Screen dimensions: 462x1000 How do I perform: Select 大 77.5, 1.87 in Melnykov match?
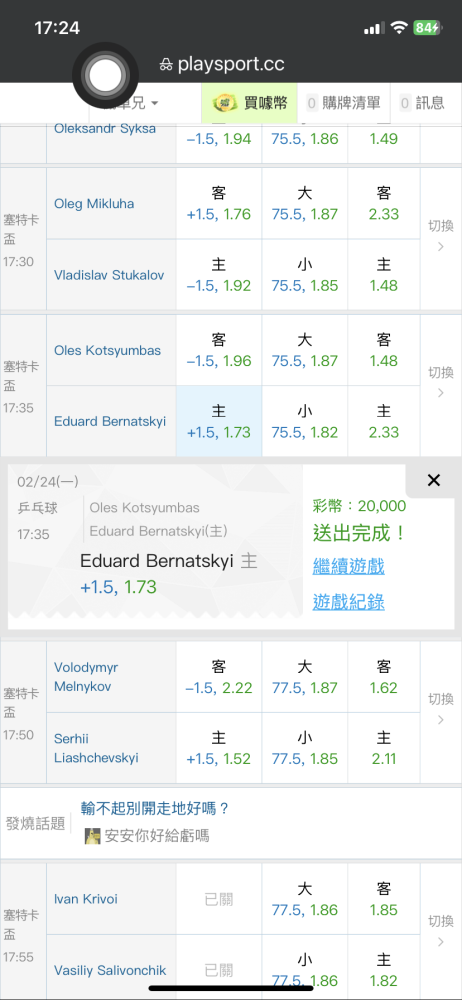coord(305,677)
